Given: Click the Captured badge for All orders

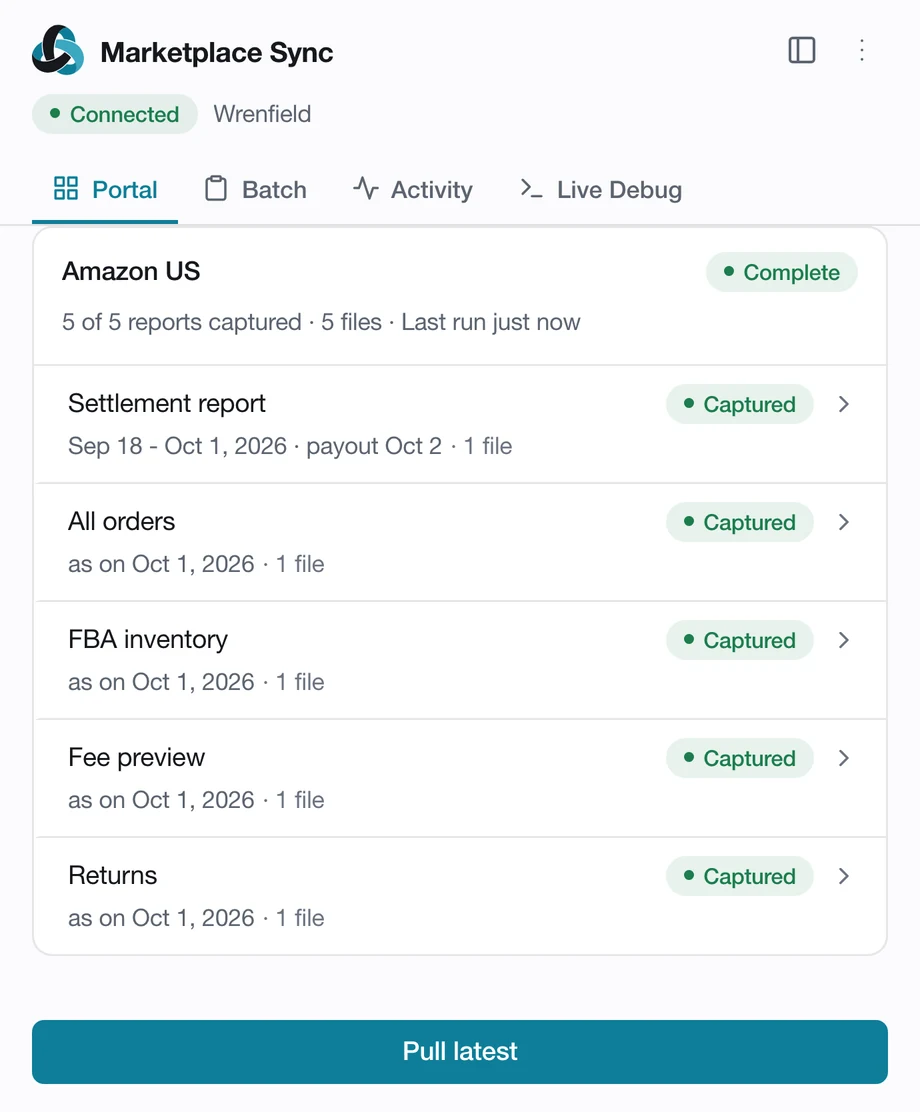Looking at the screenshot, I should (739, 522).
